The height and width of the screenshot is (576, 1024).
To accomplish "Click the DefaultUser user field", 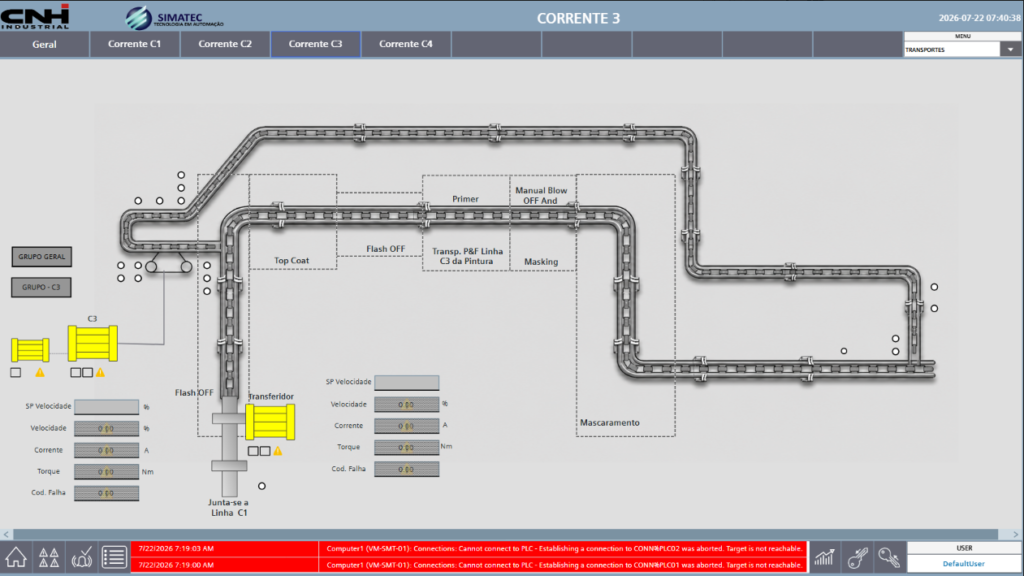I will (x=964, y=564).
